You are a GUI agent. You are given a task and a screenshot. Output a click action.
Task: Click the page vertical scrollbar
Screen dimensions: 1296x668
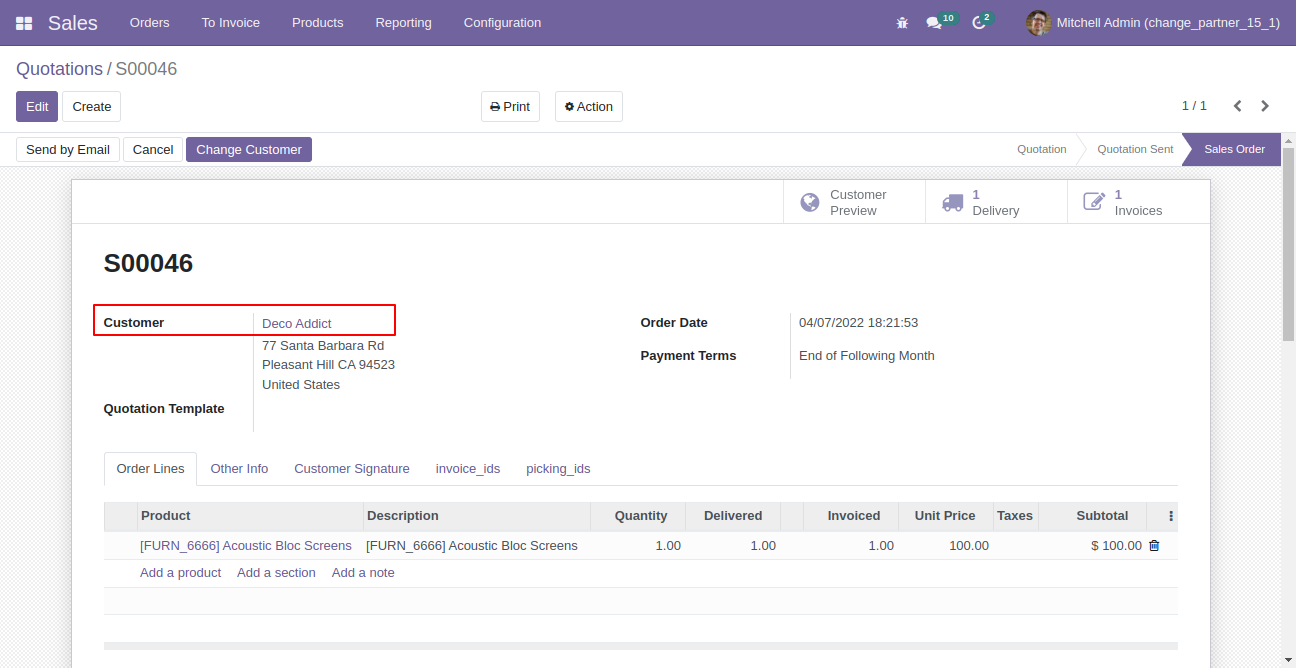[1288, 244]
